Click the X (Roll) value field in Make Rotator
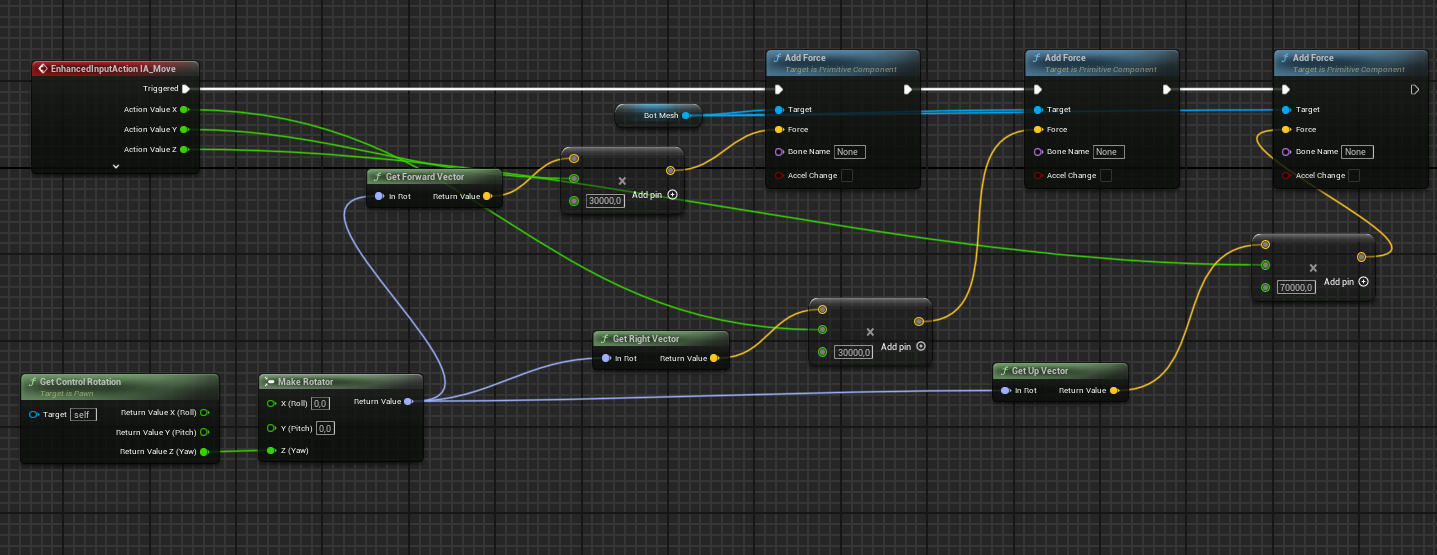 pos(321,404)
